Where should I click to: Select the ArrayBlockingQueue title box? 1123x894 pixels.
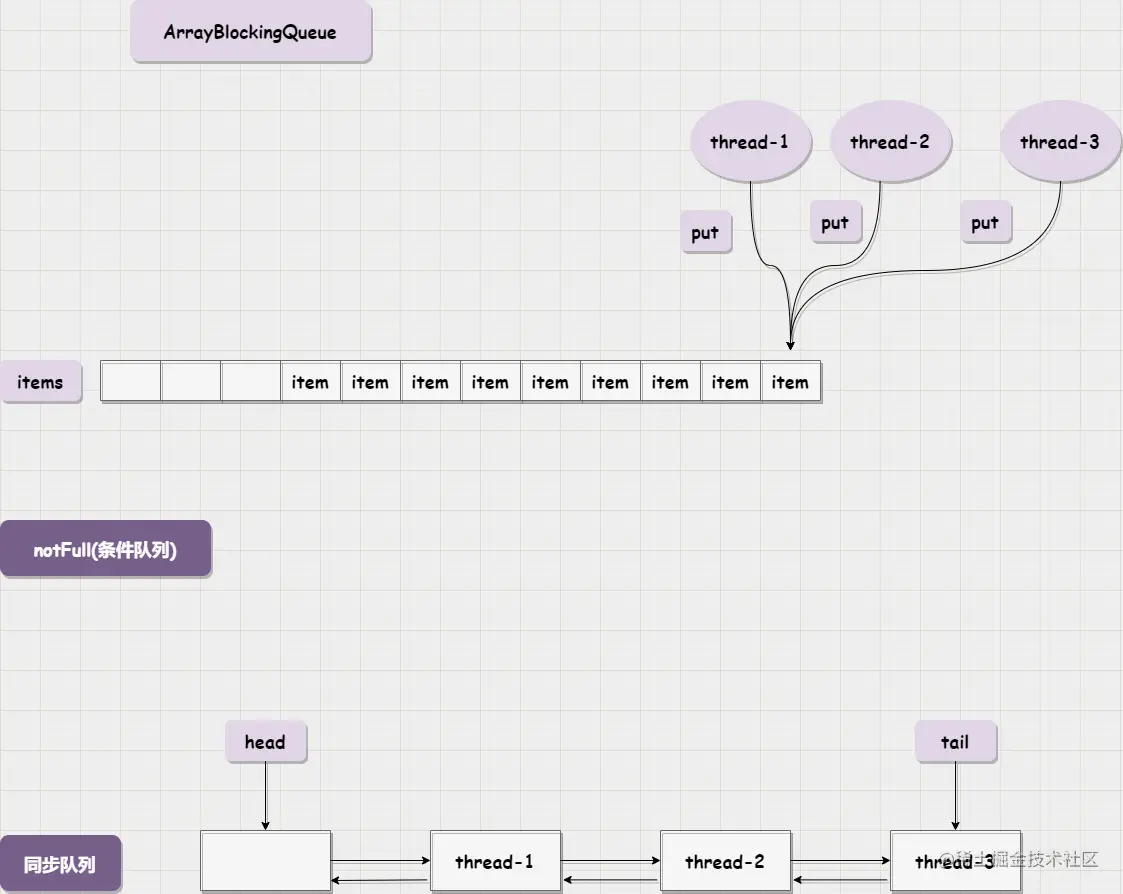(x=251, y=32)
